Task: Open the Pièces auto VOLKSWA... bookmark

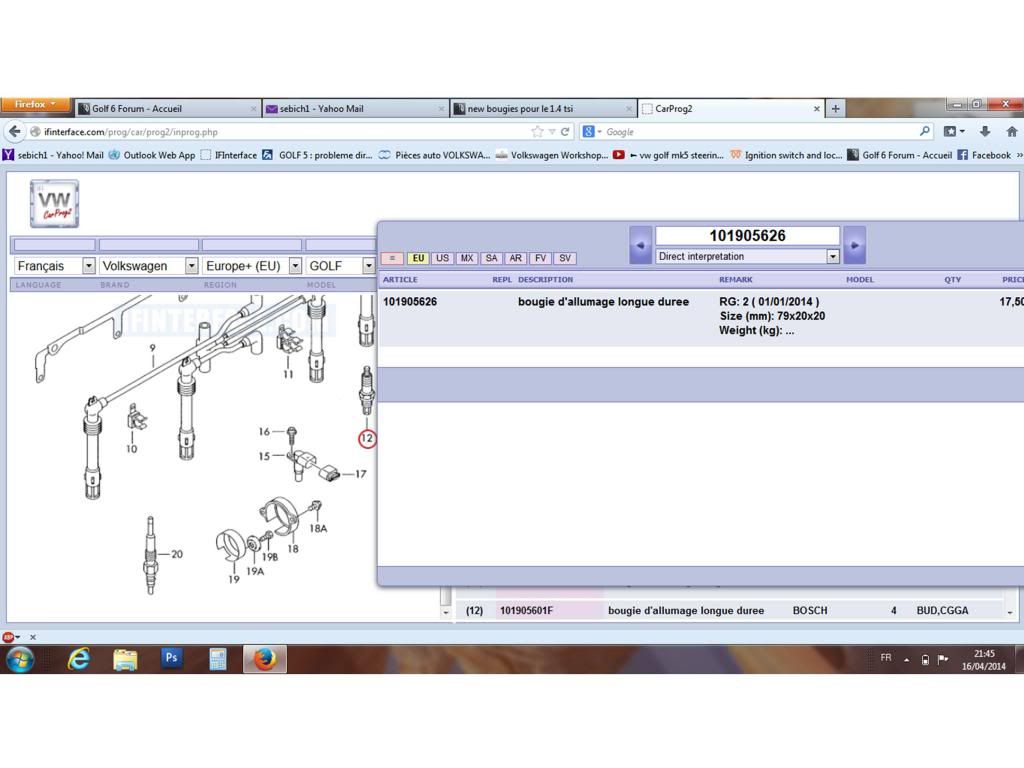Action: click(434, 155)
